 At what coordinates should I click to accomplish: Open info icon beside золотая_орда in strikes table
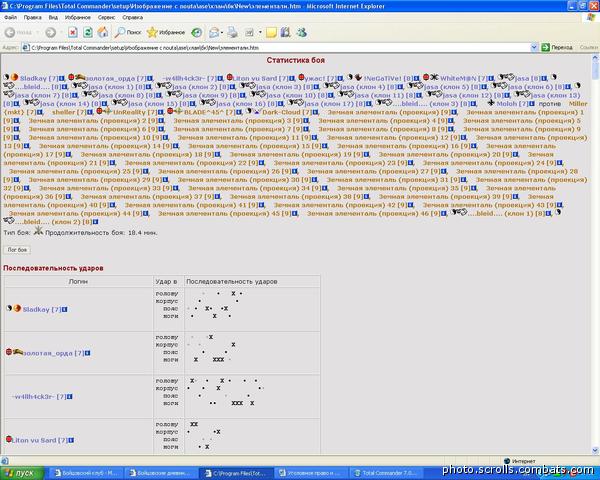coord(88,353)
